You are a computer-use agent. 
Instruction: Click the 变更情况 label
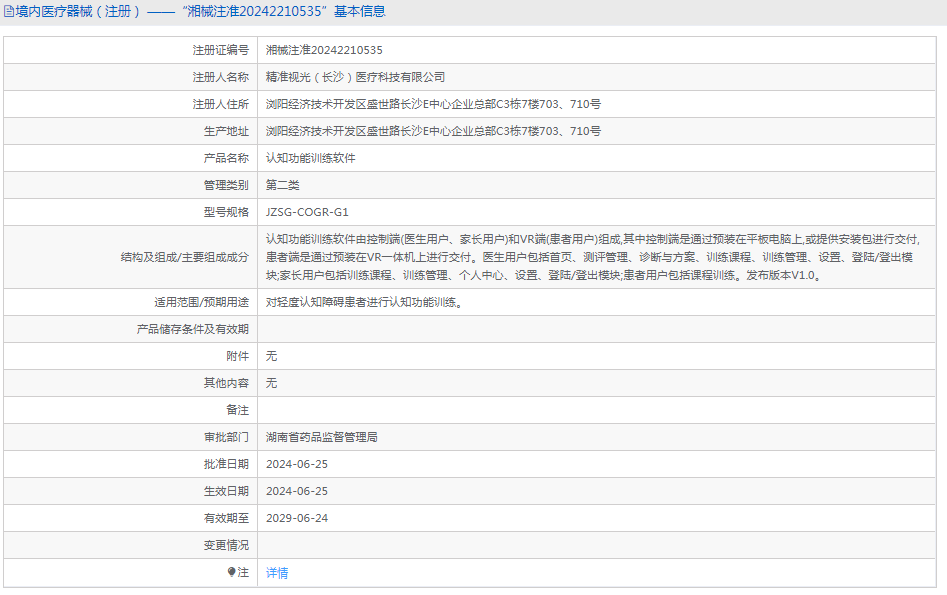click(226, 545)
